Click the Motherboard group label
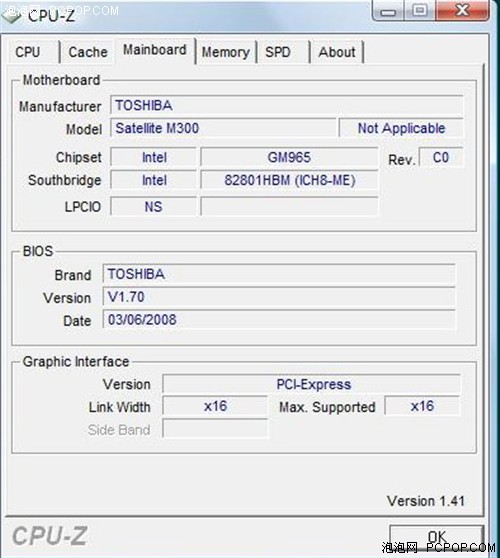 click(x=61, y=80)
